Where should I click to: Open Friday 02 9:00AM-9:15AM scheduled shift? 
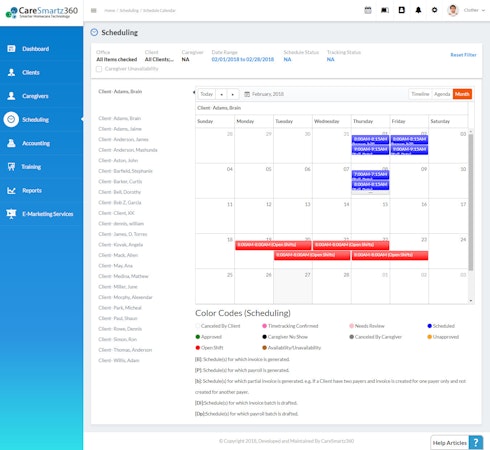(409, 150)
